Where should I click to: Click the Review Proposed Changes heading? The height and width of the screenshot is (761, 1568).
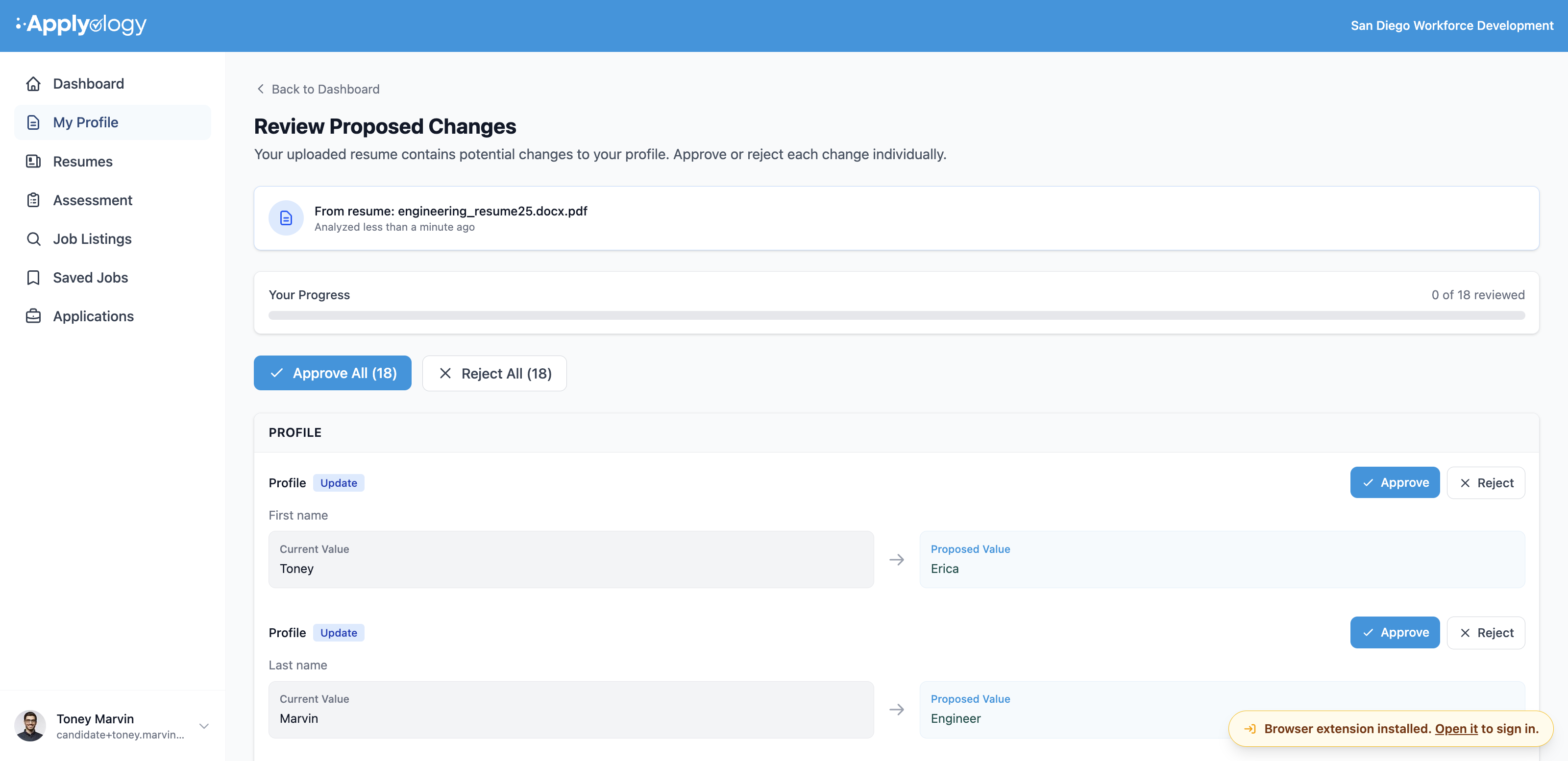click(x=385, y=126)
